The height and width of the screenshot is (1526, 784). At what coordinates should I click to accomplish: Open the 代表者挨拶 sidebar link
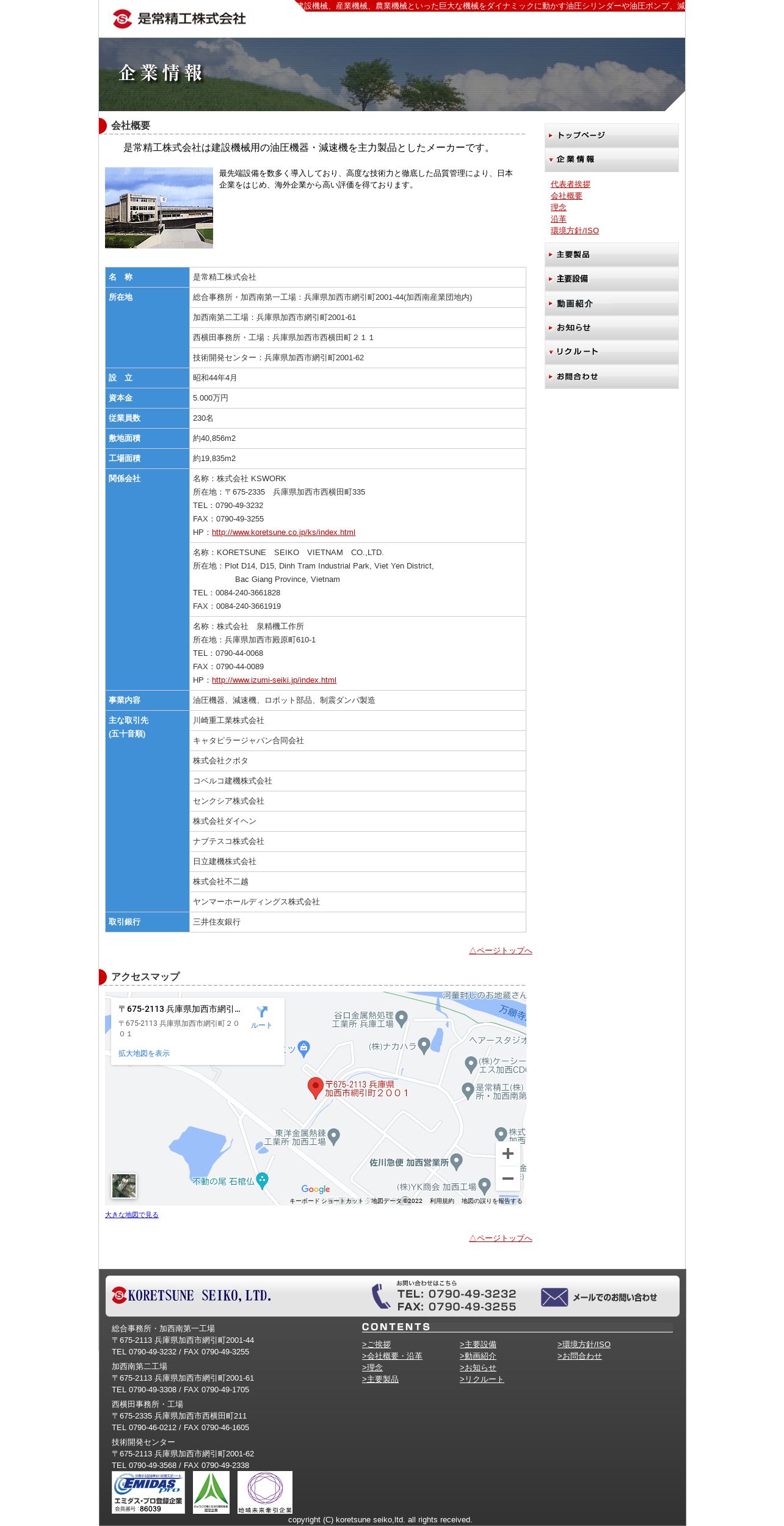click(x=570, y=184)
